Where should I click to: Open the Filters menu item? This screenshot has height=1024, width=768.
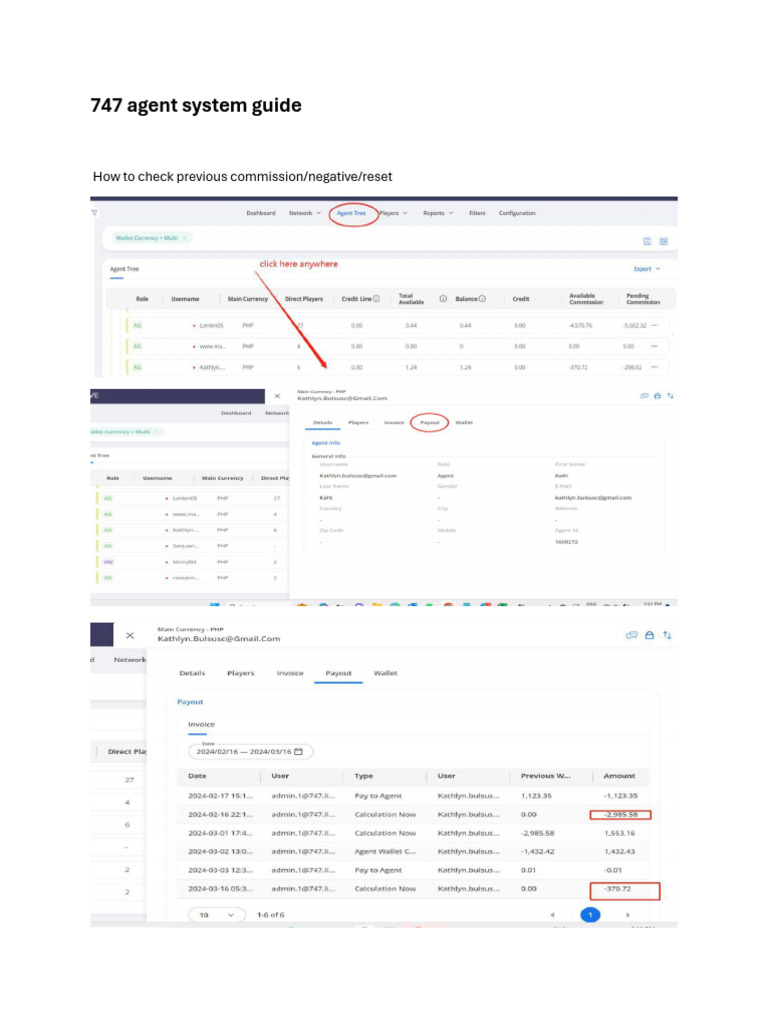(477, 213)
